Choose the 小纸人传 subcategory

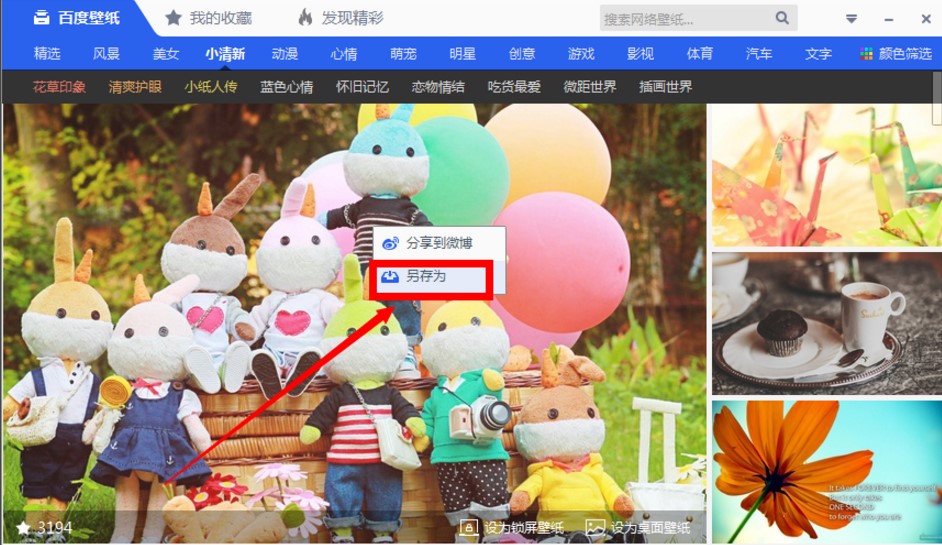[211, 87]
